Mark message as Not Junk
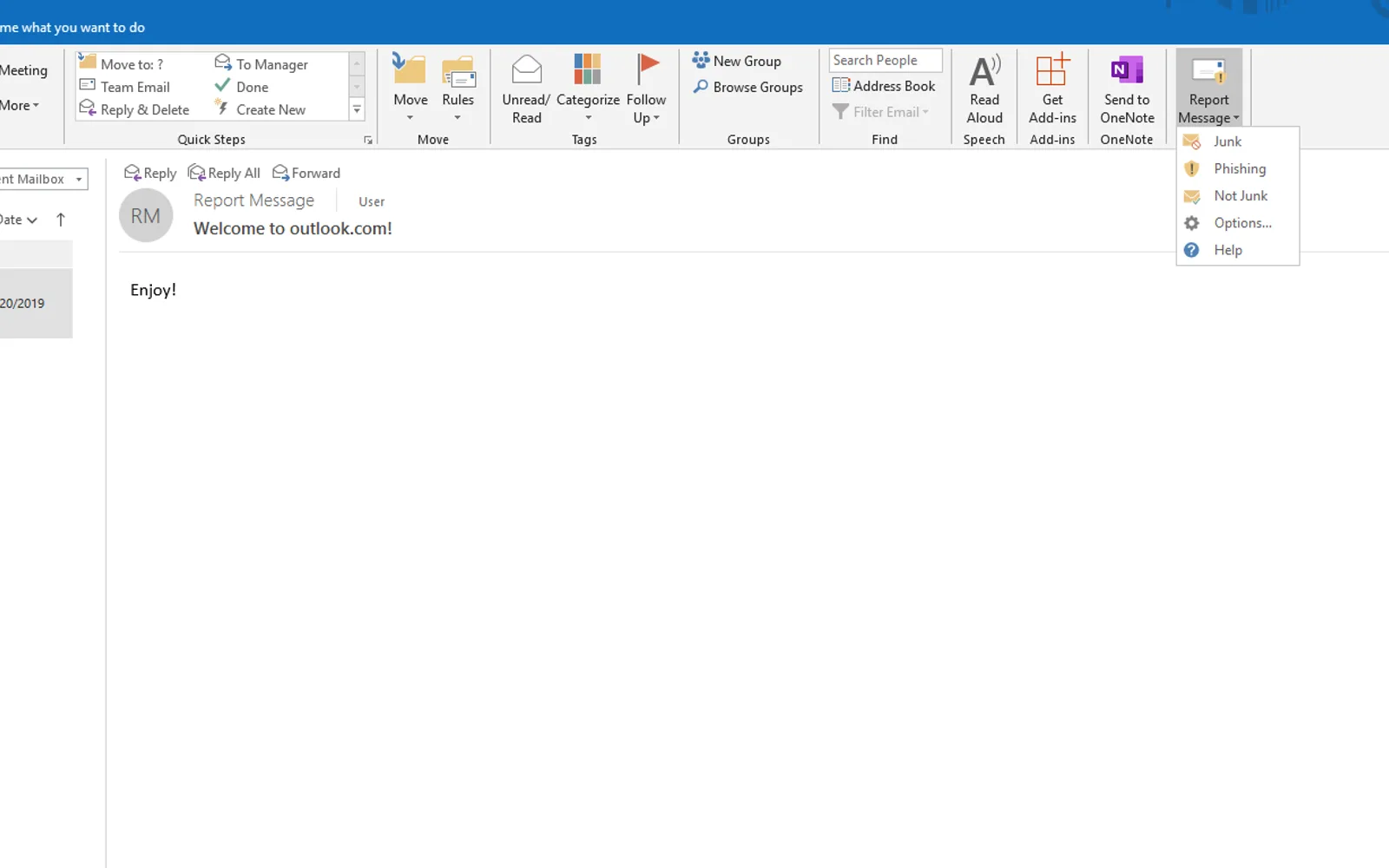Viewport: 1389px width, 868px height. point(1237,195)
